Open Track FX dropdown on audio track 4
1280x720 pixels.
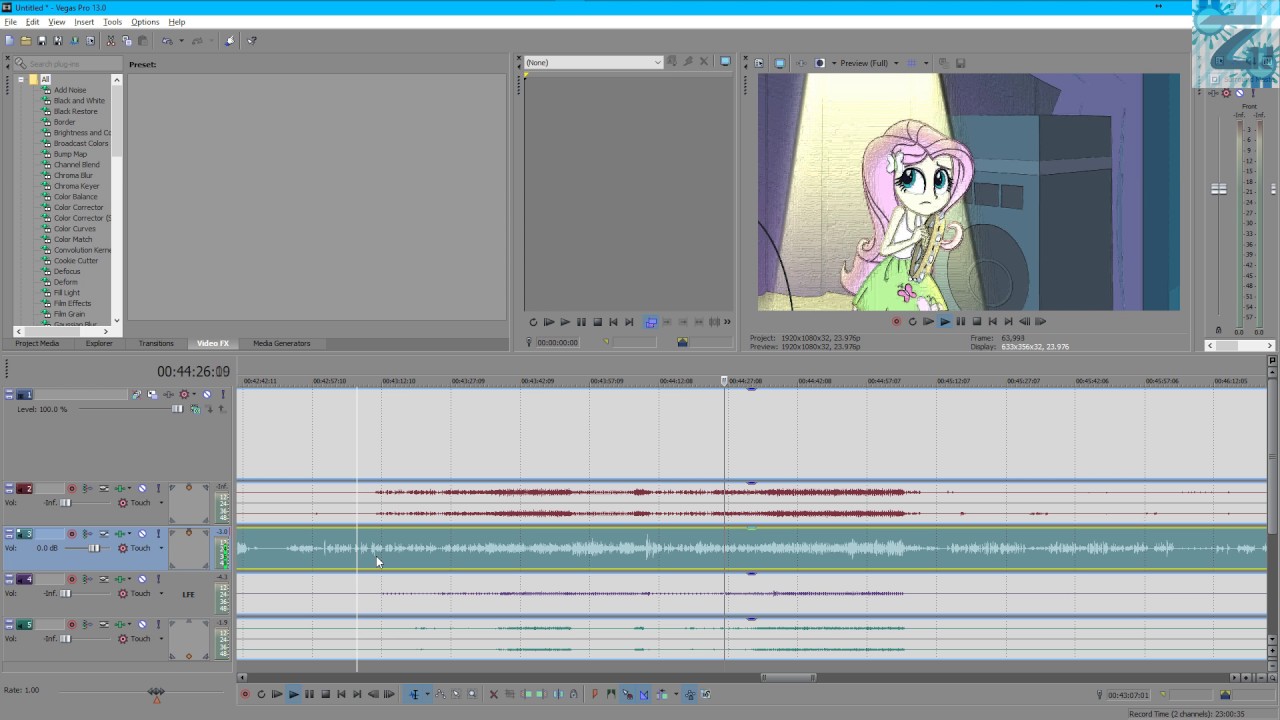(x=129, y=579)
